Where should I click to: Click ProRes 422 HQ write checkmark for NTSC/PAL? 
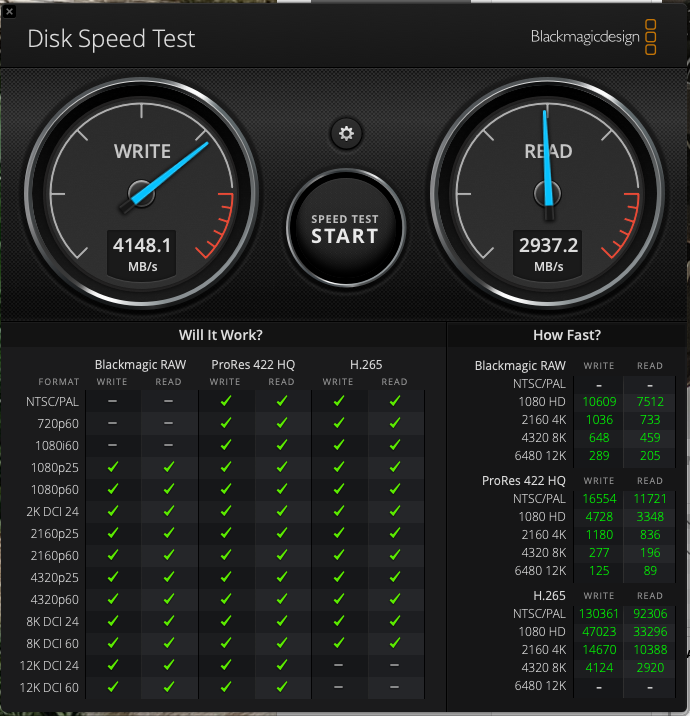point(226,401)
